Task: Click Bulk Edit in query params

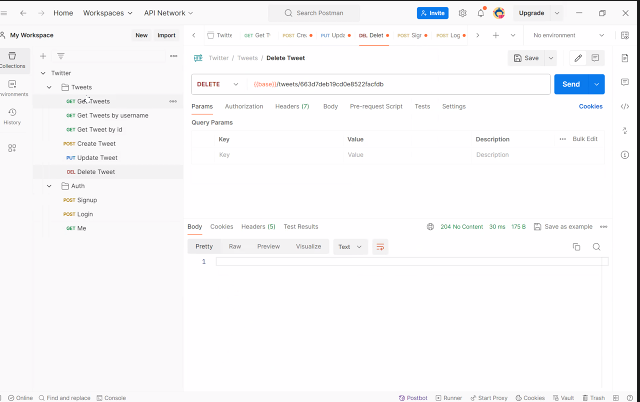Action: pyautogui.click(x=585, y=139)
